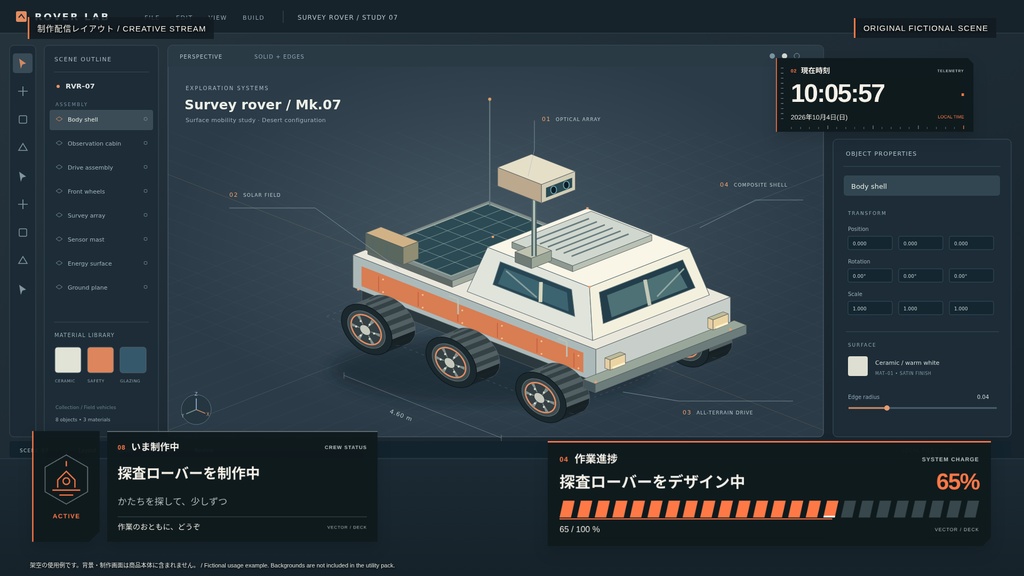Choose the SOLID + EDGES display mode
This screenshot has width=1024, height=576.
(279, 57)
